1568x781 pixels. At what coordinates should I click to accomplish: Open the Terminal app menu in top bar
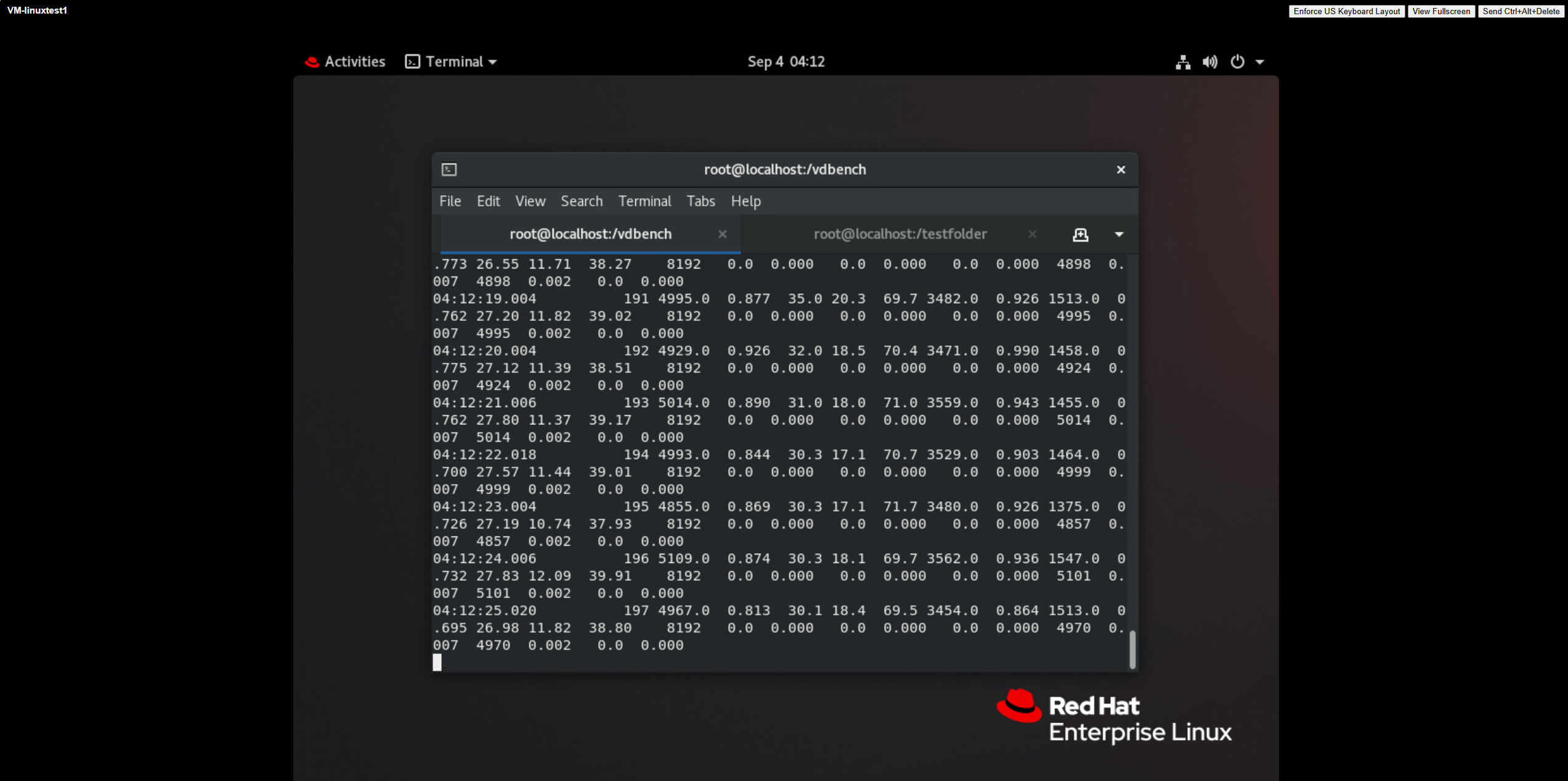coord(451,62)
